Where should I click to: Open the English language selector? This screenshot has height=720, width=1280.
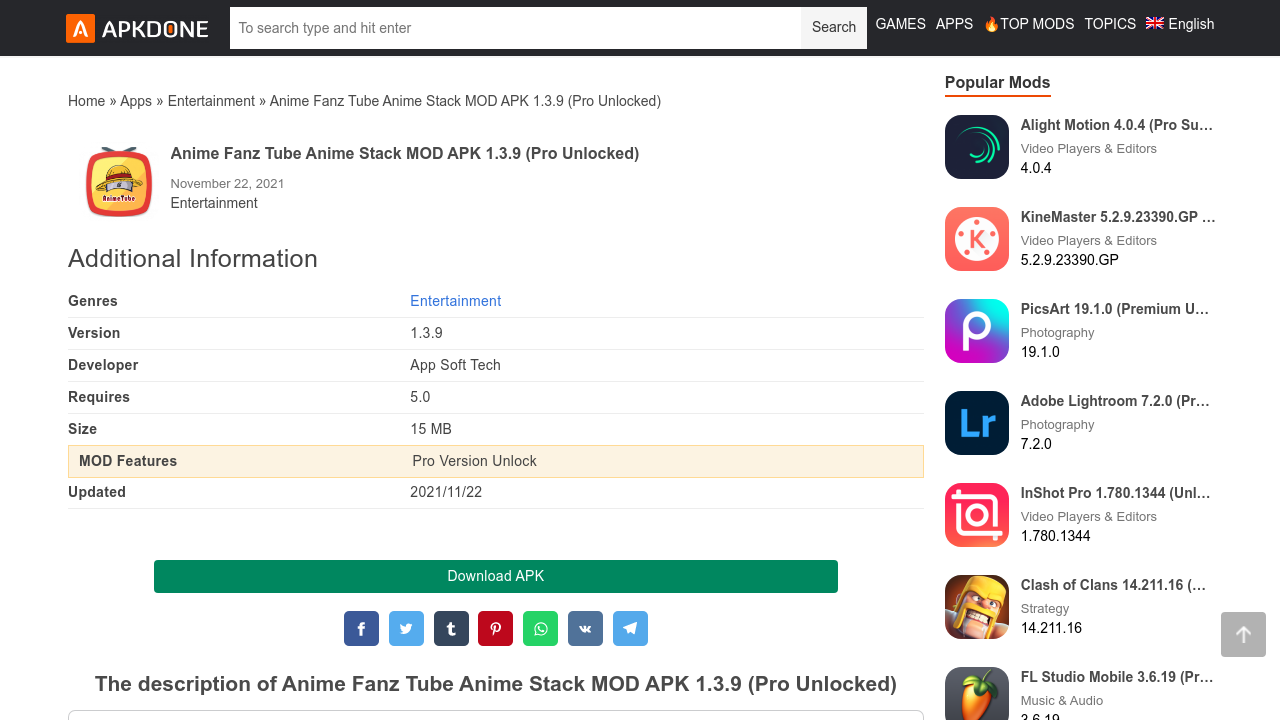point(1180,24)
